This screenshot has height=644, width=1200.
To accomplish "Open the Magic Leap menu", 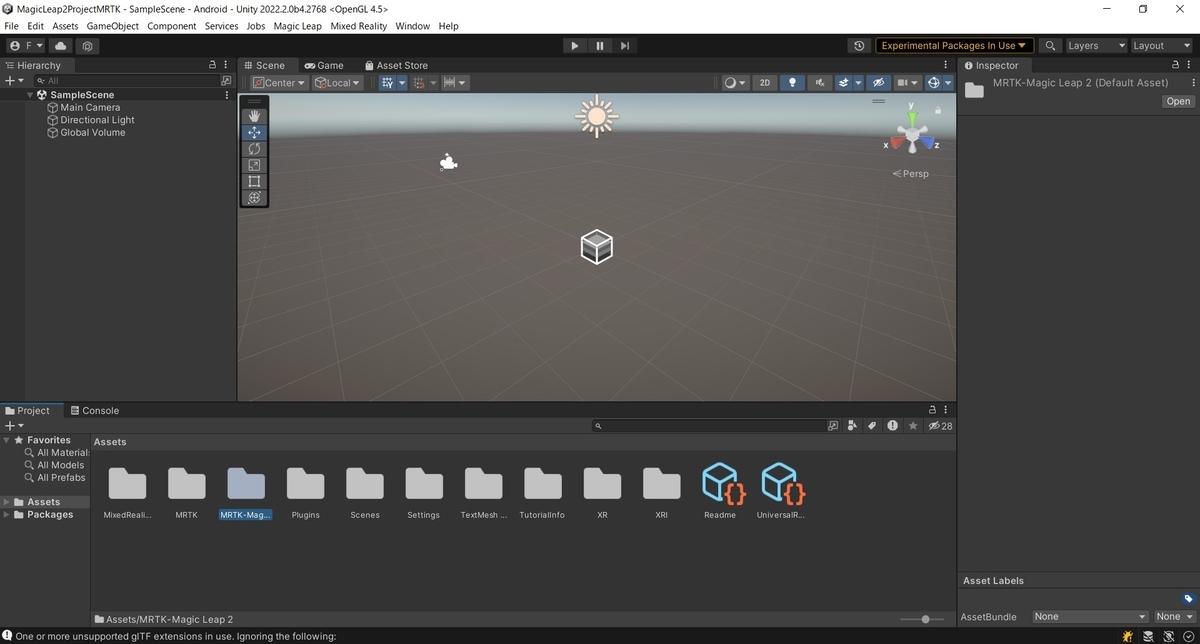I will [x=298, y=26].
